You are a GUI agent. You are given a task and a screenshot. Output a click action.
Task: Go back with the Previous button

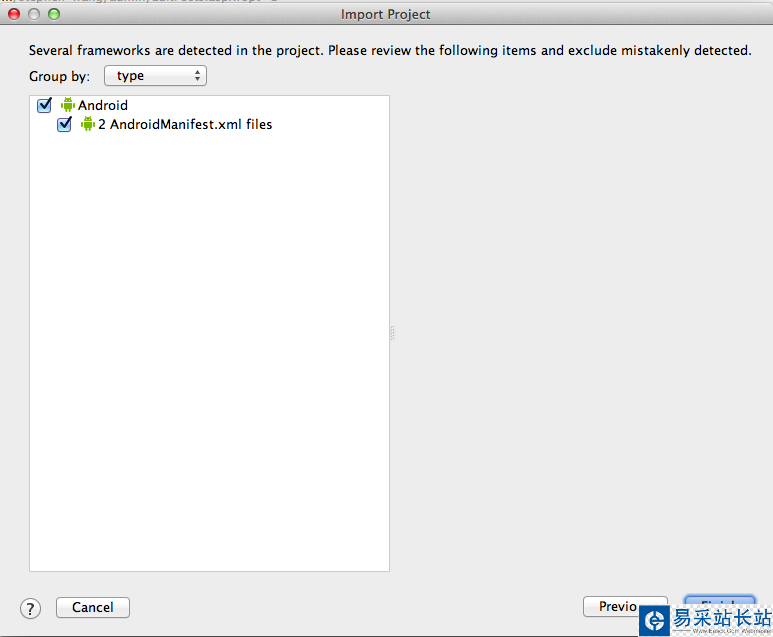pos(618,607)
